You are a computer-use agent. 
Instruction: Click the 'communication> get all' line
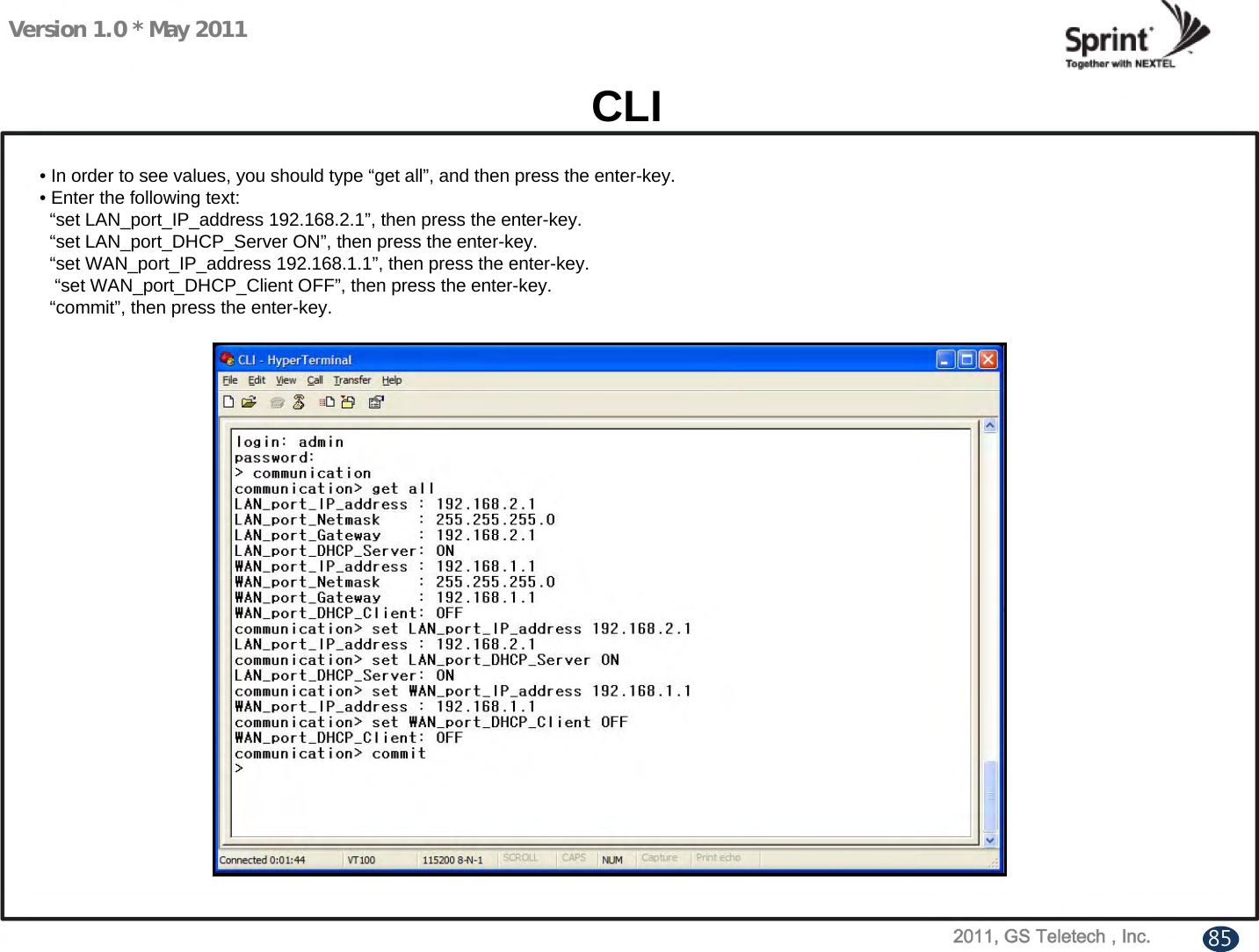click(x=334, y=488)
